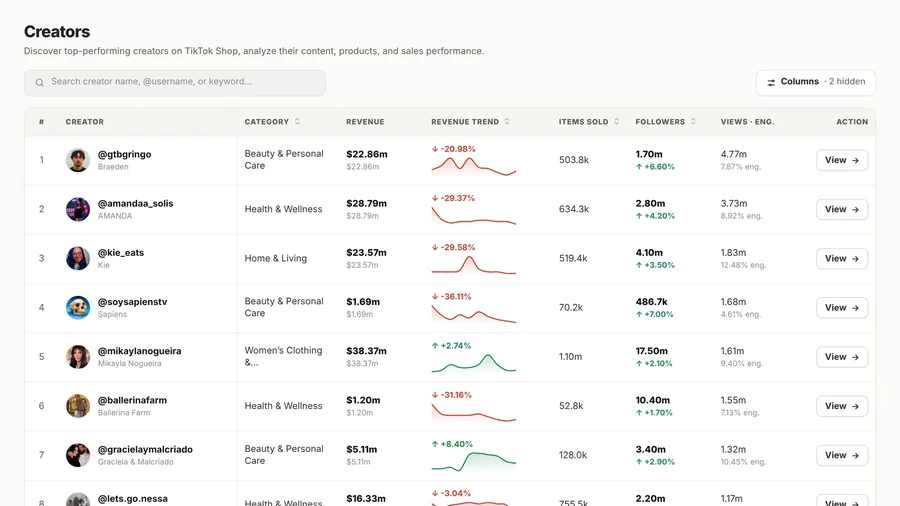Viewport: 900px width, 506px height.
Task: Click @gracielaymalcriado avatar
Action: click(x=77, y=455)
